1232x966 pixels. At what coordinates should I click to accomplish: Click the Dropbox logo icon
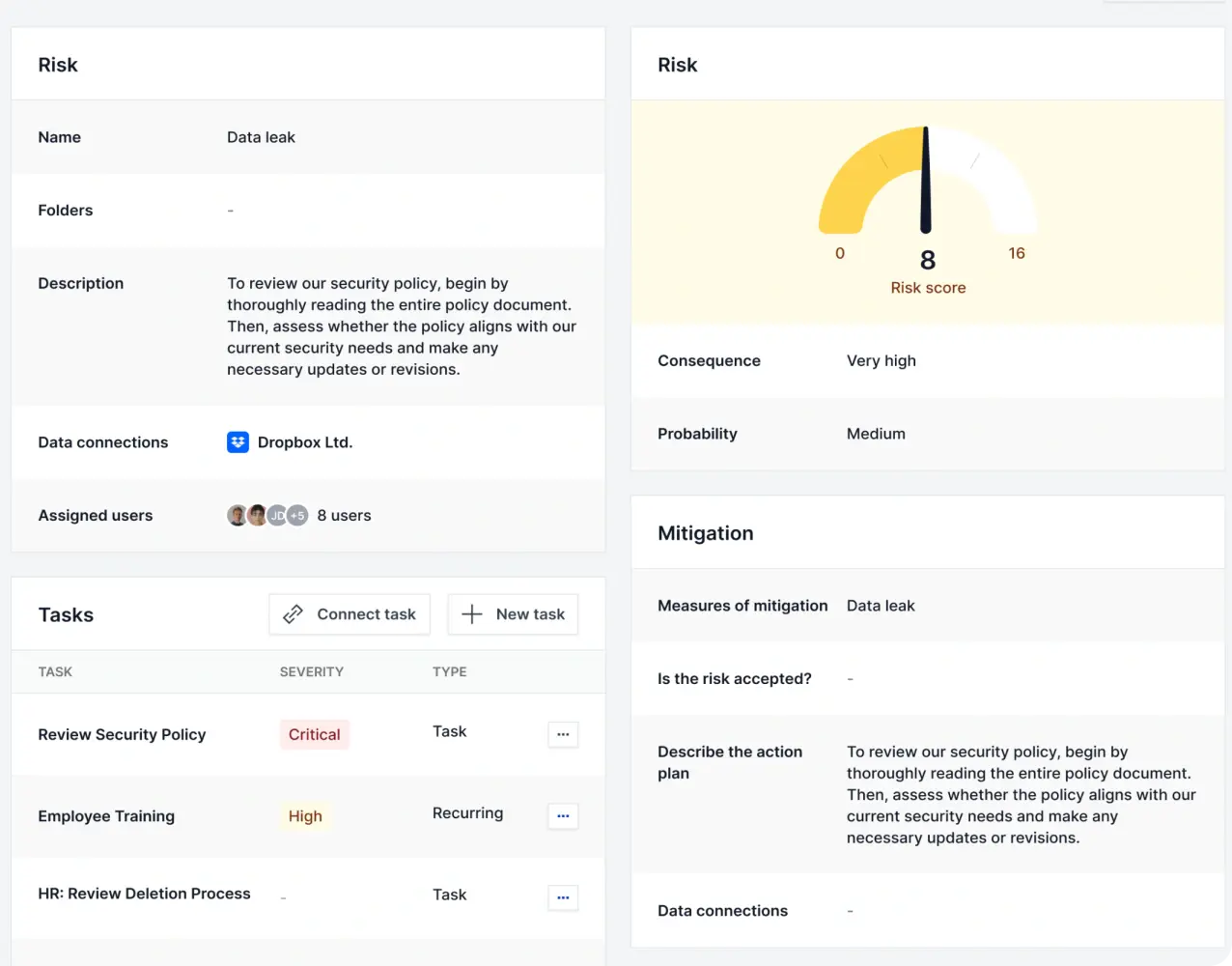pos(238,442)
